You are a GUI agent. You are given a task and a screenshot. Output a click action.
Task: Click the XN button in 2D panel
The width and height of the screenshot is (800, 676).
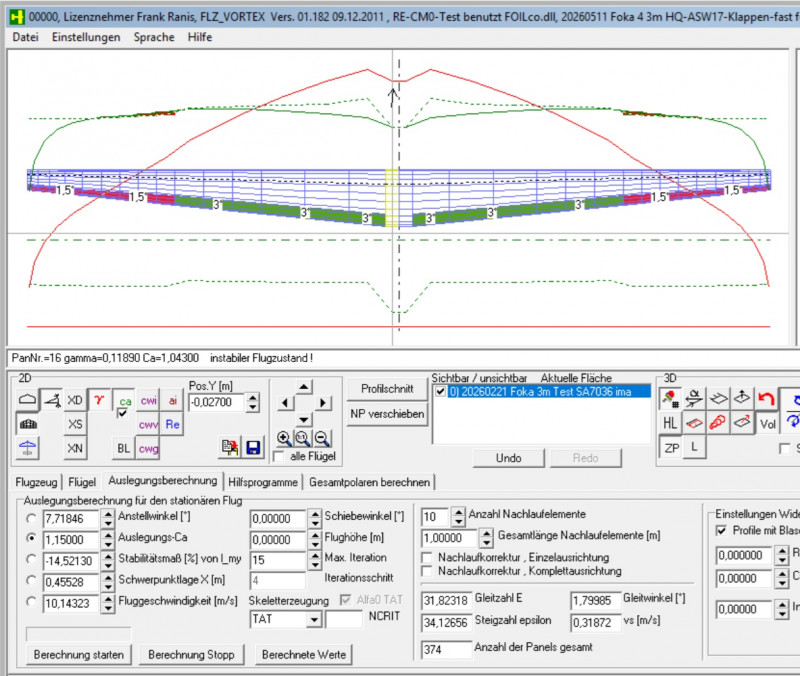[75, 448]
